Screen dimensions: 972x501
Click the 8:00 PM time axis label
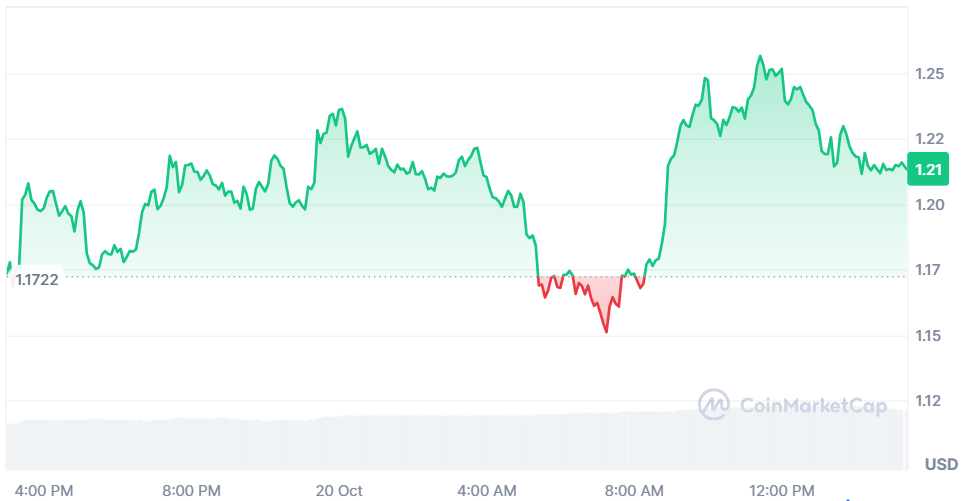click(x=191, y=490)
